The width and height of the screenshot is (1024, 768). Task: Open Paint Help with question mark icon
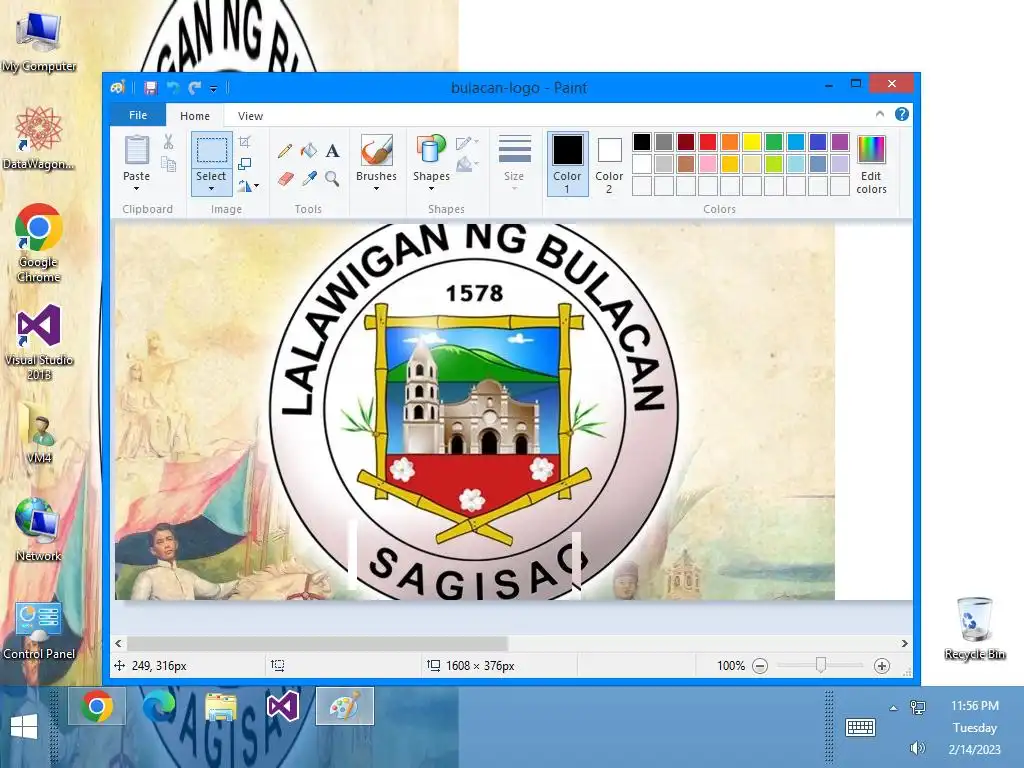902,114
